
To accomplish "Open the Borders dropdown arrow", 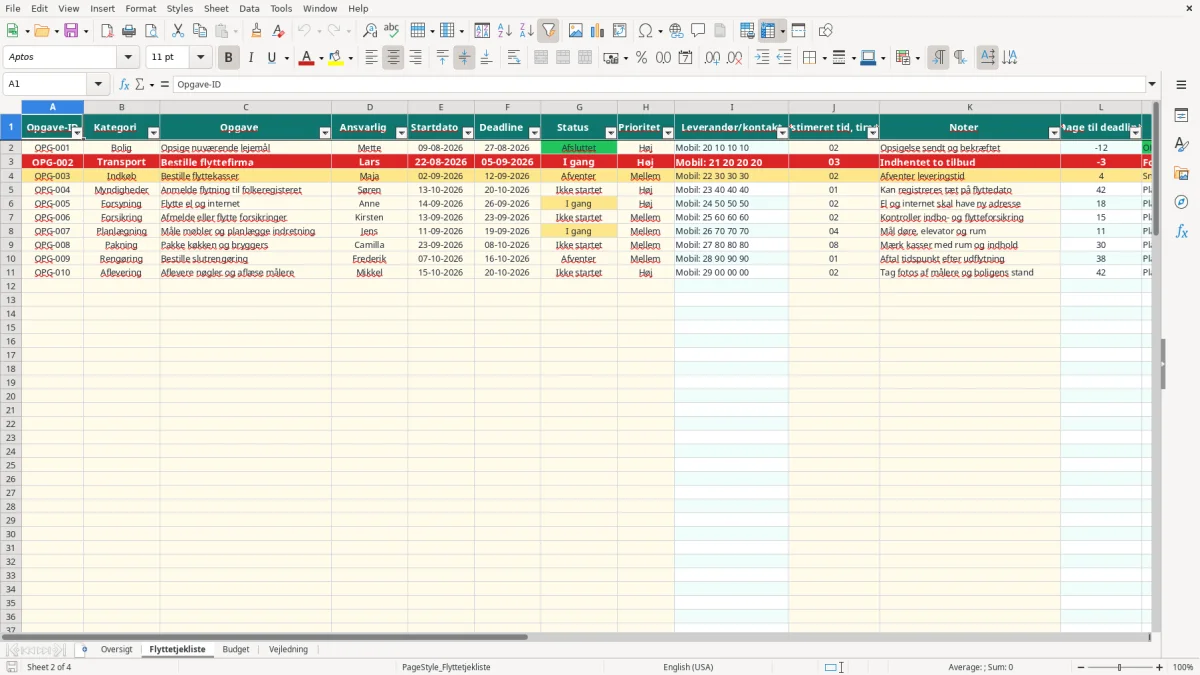I will pyautogui.click(x=826, y=58).
